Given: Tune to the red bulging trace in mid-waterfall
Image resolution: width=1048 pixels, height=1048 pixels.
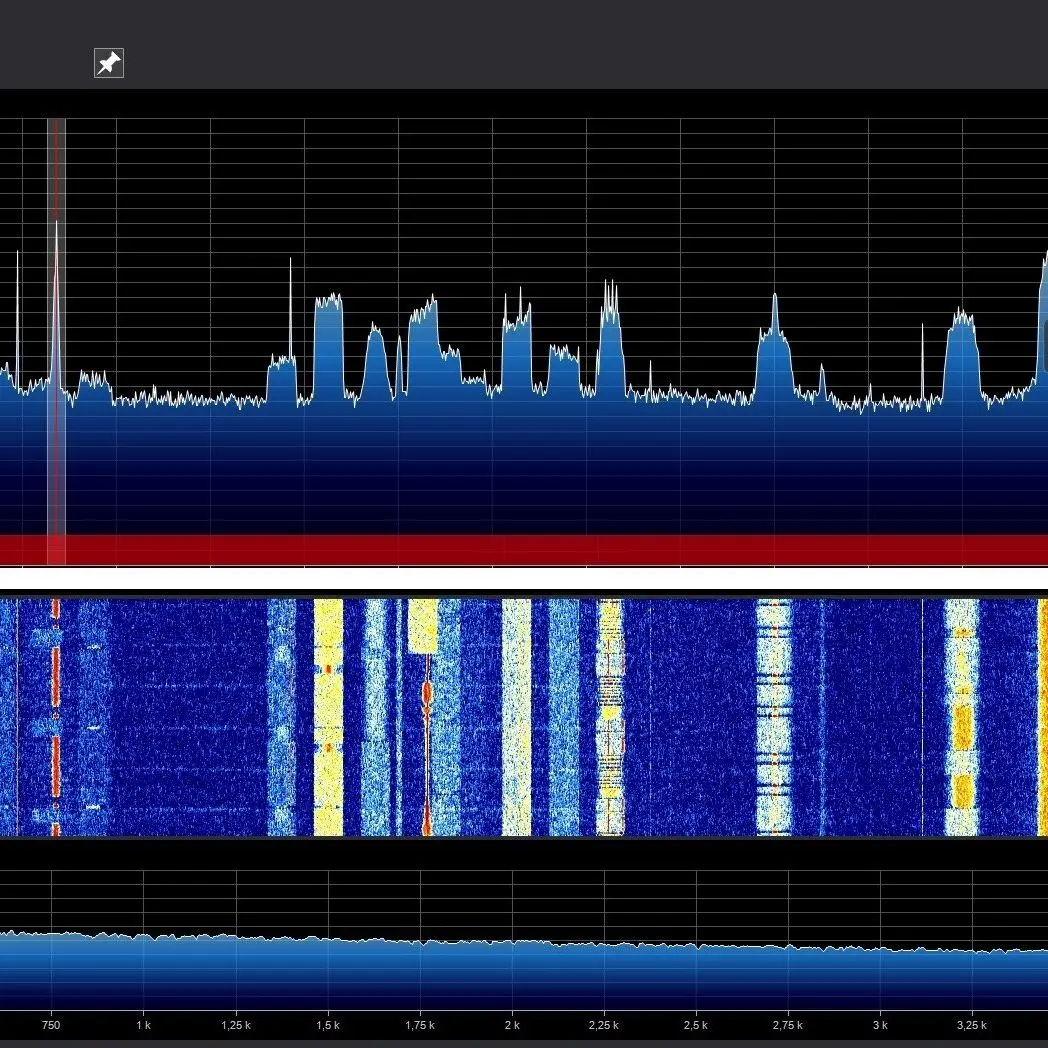Looking at the screenshot, I should click(x=426, y=745).
